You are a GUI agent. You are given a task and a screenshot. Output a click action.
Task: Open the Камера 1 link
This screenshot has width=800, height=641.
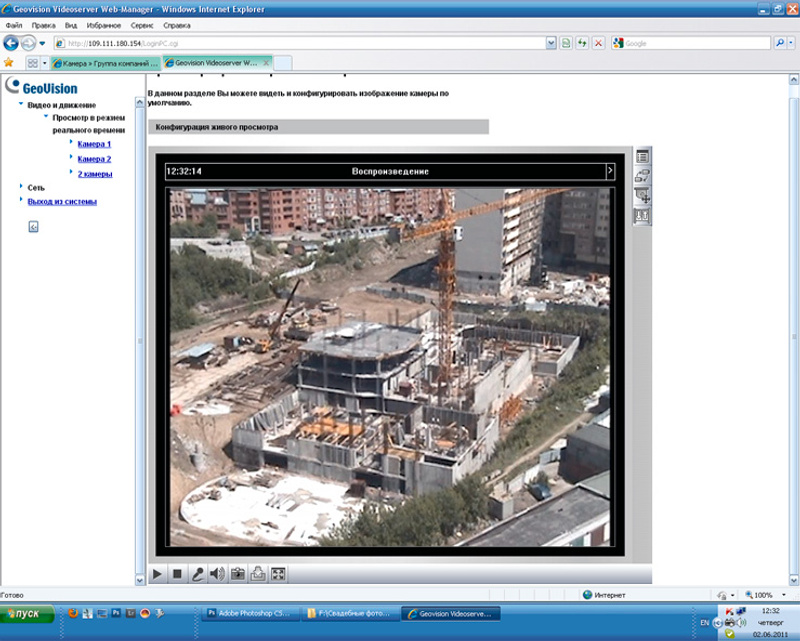tap(94, 144)
